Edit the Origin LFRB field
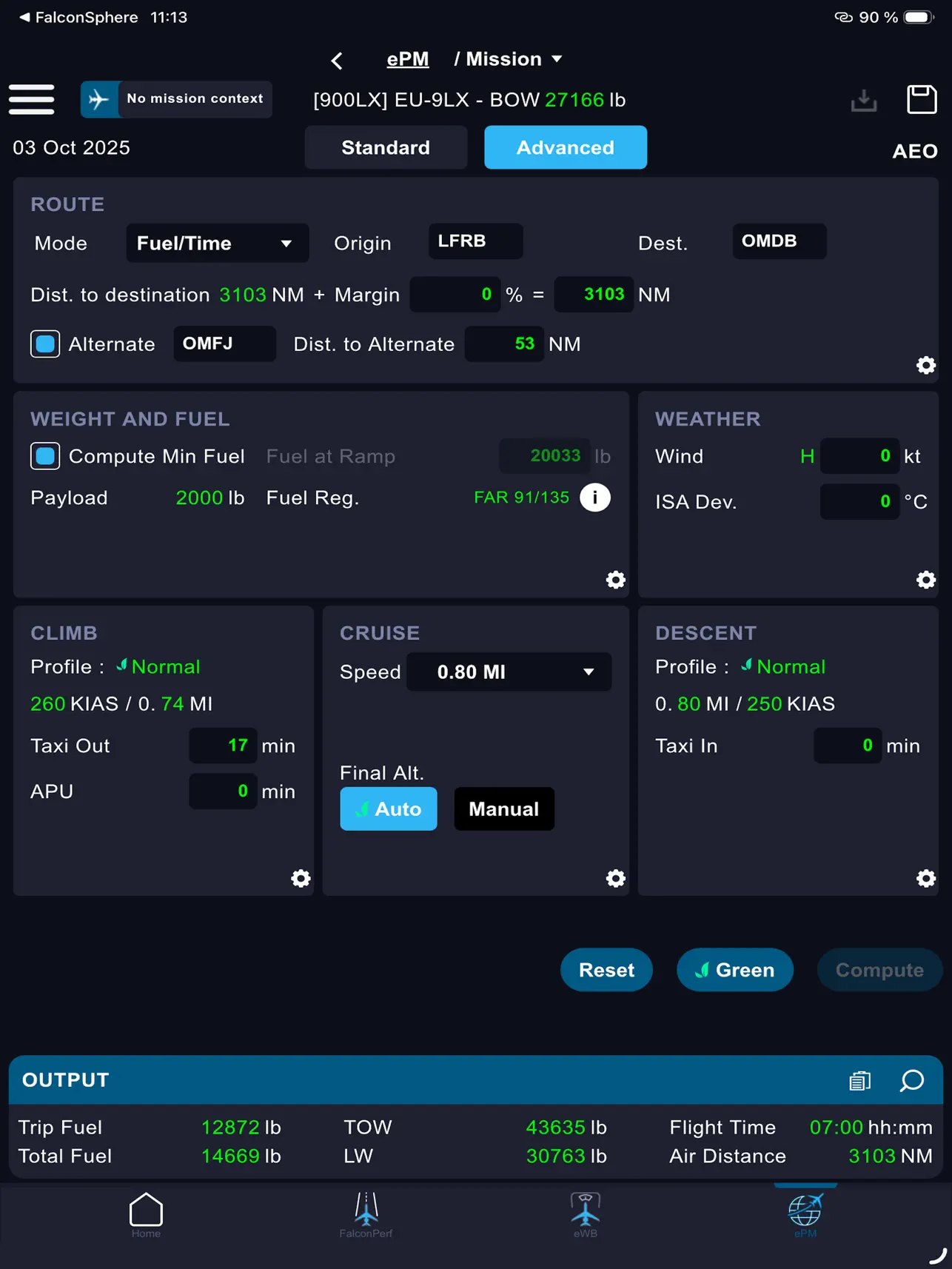Image resolution: width=952 pixels, height=1269 pixels. pos(475,241)
